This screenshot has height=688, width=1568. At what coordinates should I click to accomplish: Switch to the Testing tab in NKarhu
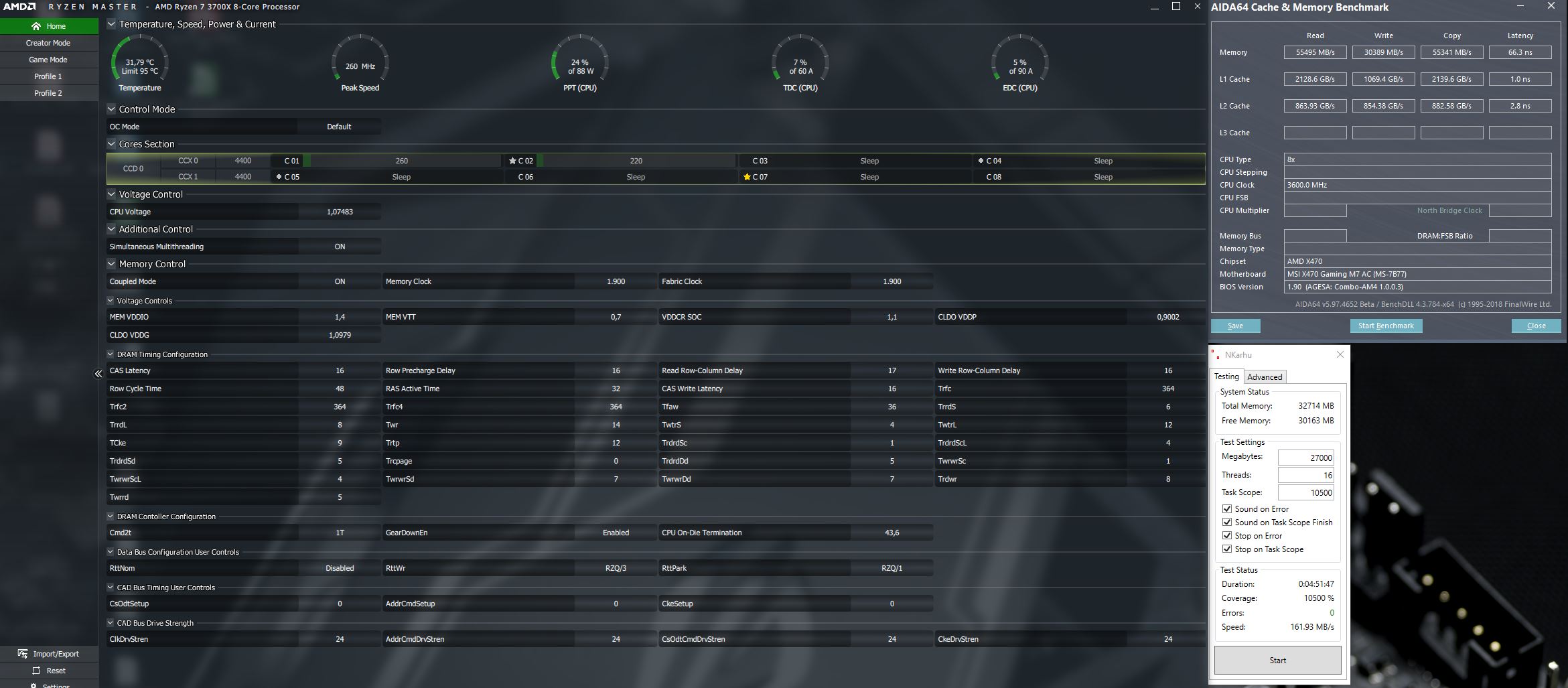1226,376
